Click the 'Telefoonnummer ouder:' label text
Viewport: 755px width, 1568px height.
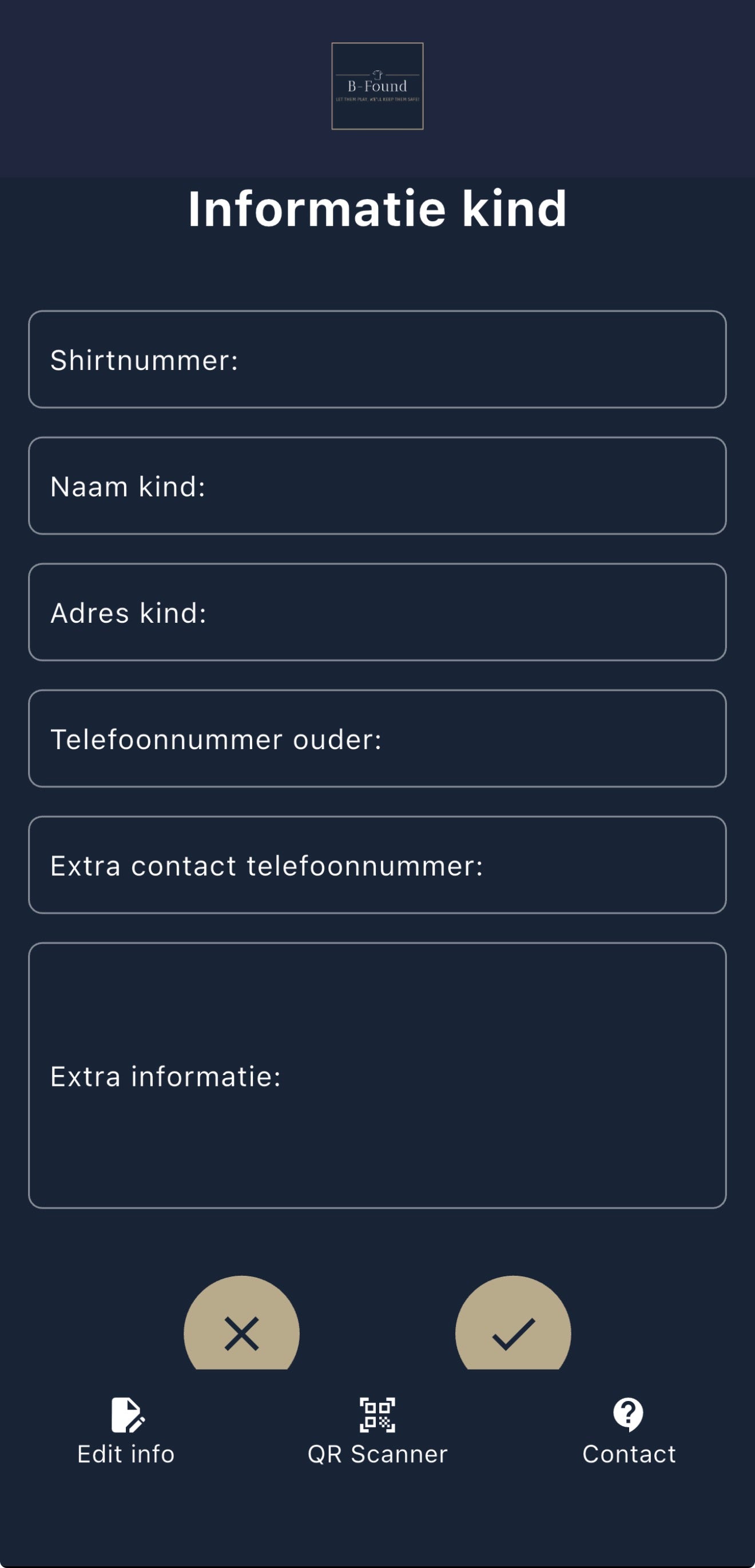216,739
